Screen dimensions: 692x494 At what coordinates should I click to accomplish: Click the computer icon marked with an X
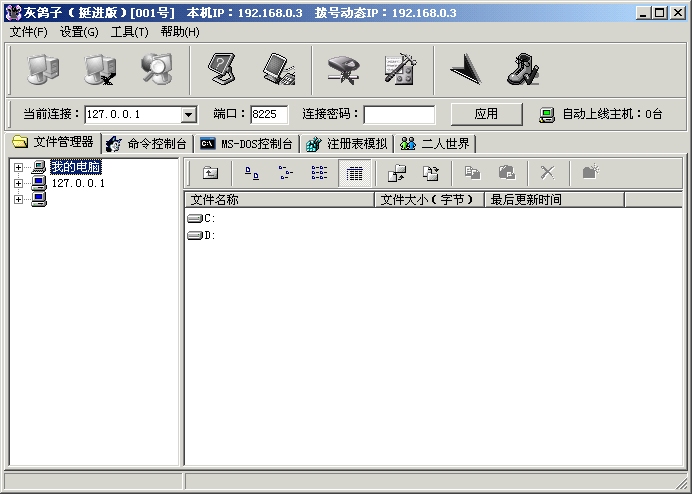[x=100, y=68]
